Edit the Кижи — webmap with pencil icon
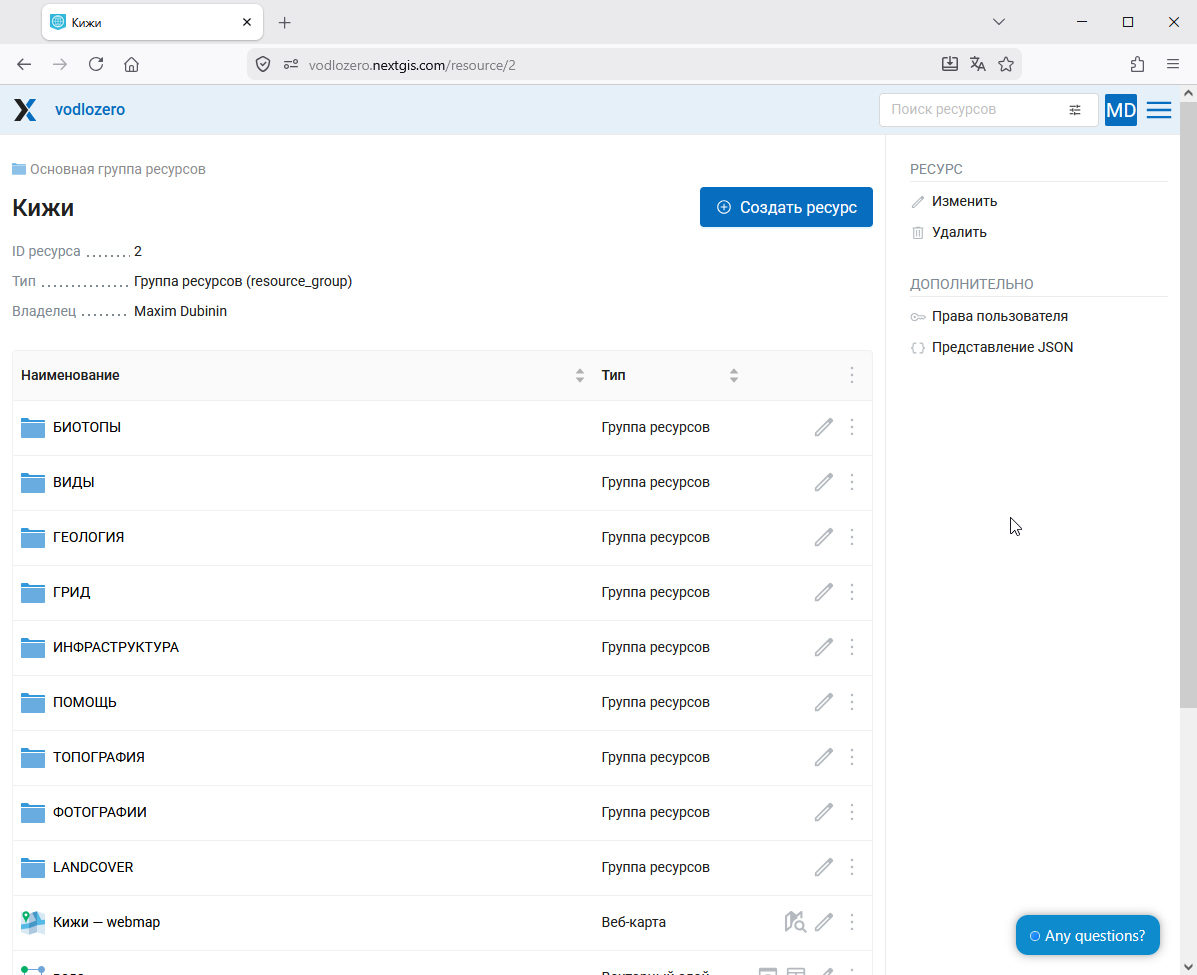The height and width of the screenshot is (975, 1197). click(823, 922)
